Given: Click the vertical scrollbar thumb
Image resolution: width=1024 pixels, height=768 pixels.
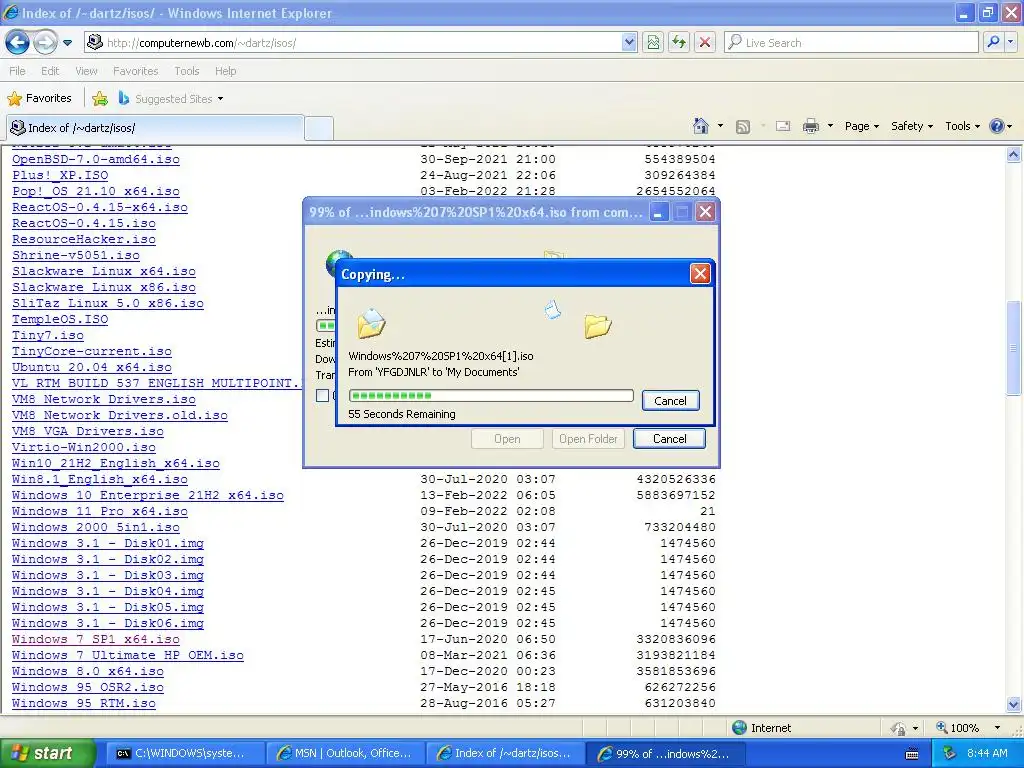Looking at the screenshot, I should pos(1013,348).
